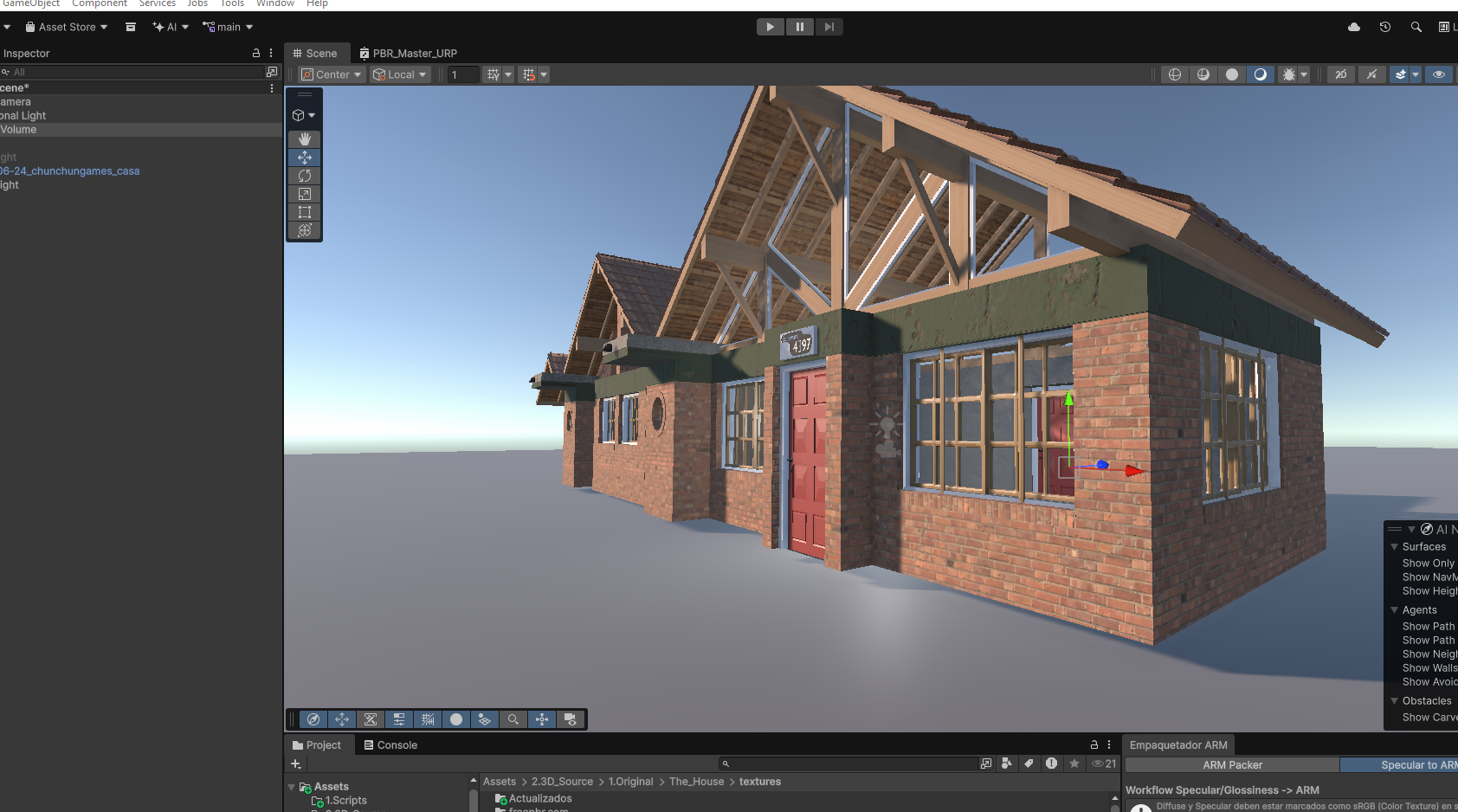Viewport: 1458px width, 812px height.
Task: Select the Transform tool
Action: point(305,230)
